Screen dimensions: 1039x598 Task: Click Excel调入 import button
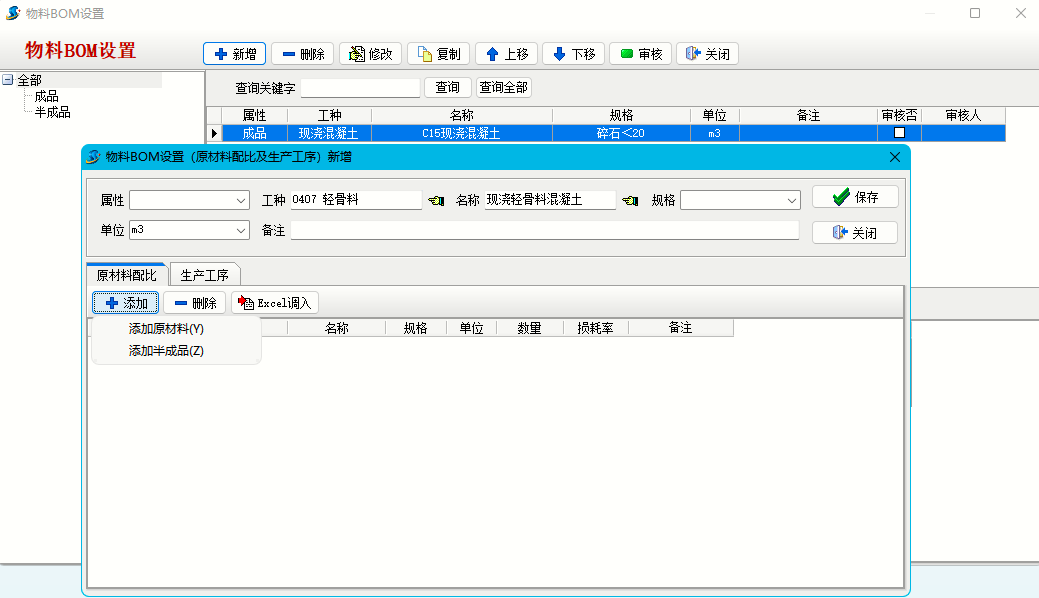pyautogui.click(x=275, y=303)
